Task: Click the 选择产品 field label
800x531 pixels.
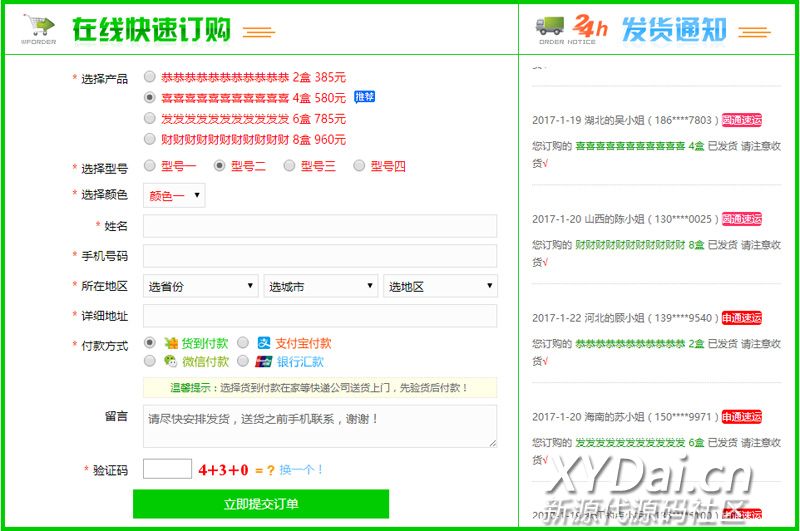Action: click(105, 79)
